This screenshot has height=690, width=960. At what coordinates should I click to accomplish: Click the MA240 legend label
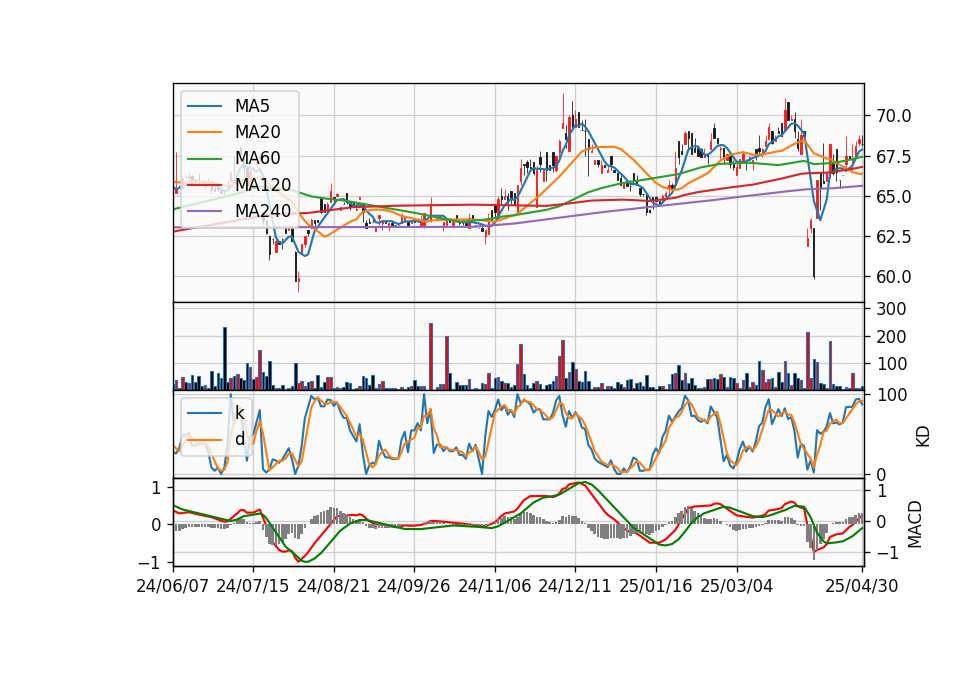tap(263, 211)
